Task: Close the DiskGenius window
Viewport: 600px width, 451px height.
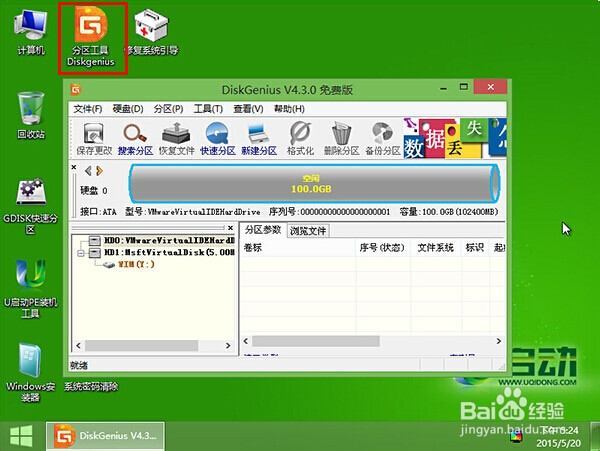Action: [491, 87]
